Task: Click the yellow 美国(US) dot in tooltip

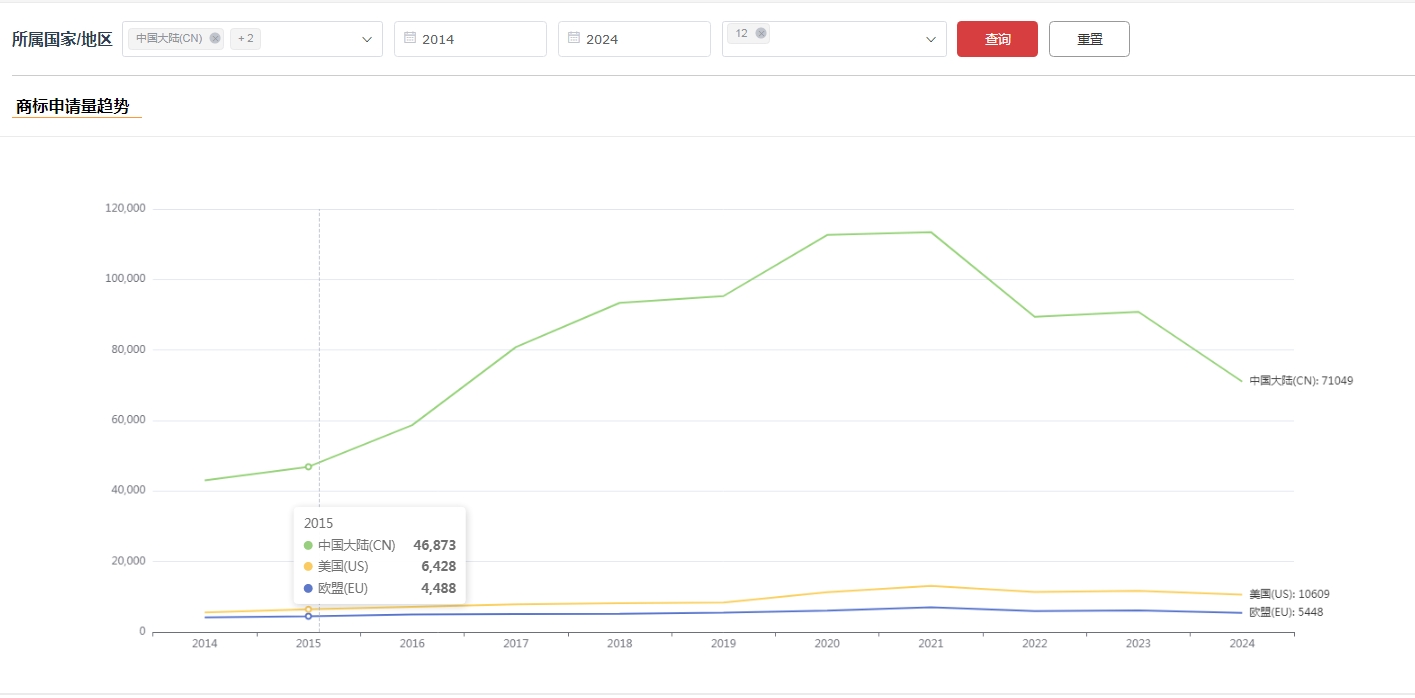Action: click(x=308, y=567)
